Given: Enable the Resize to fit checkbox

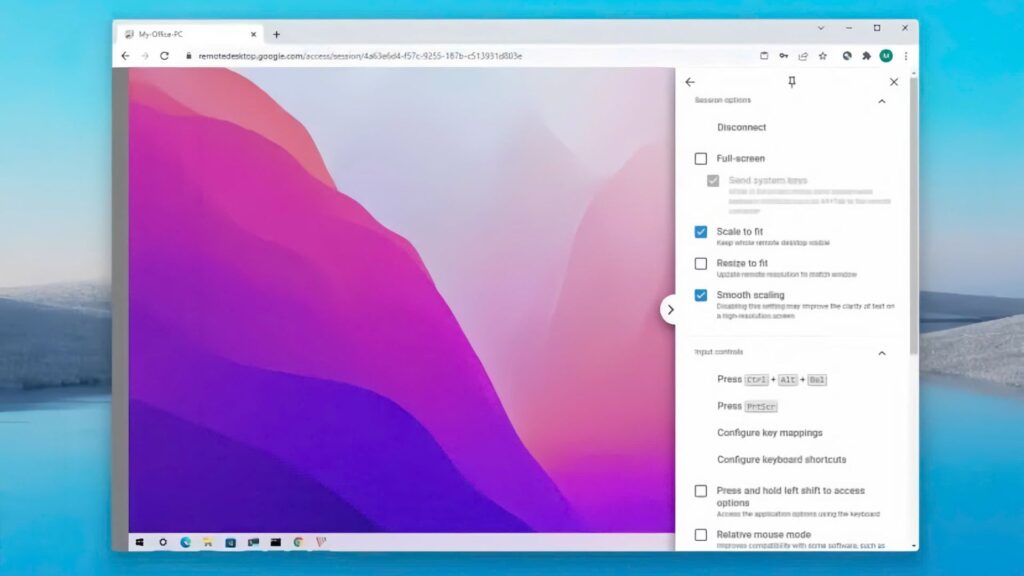Looking at the screenshot, I should 701,264.
